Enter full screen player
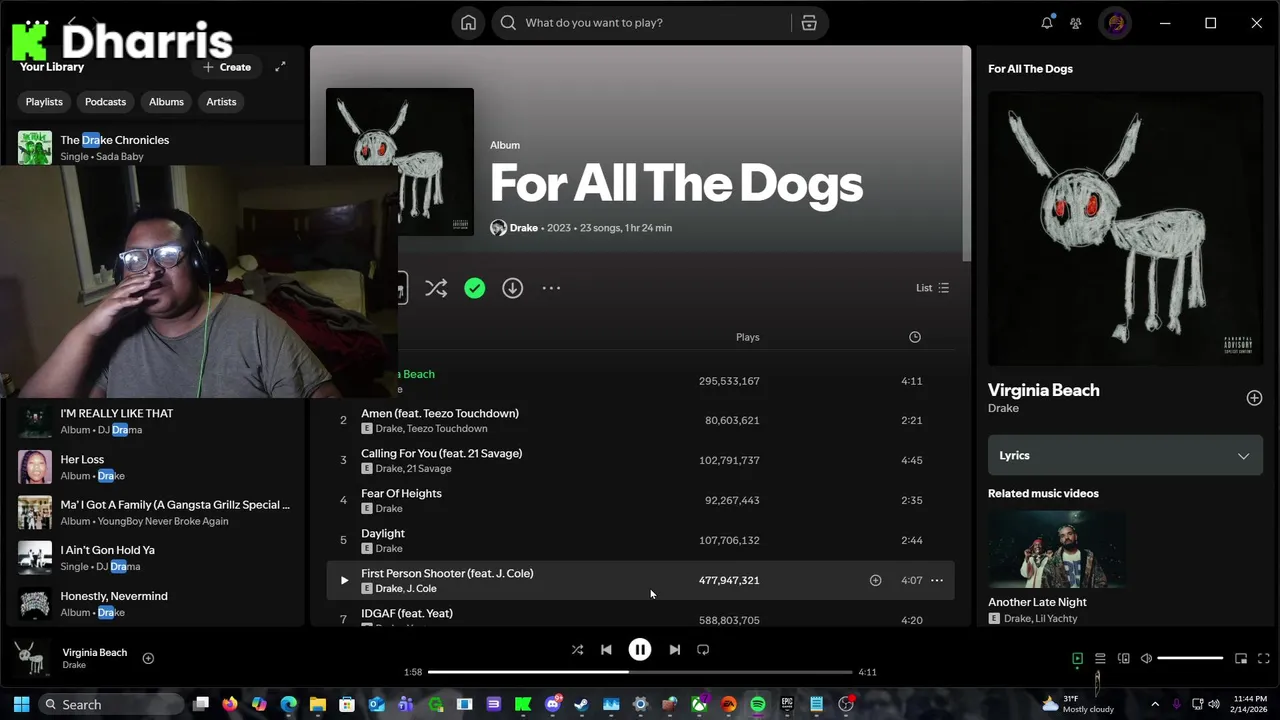The image size is (1280, 720). point(1264,658)
